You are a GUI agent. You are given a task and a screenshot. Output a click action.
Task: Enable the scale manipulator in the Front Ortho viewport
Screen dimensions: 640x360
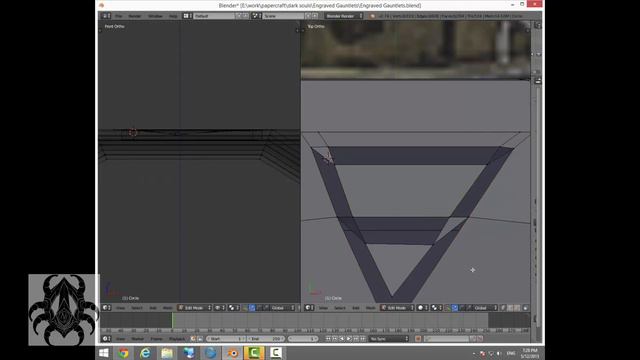(266, 308)
